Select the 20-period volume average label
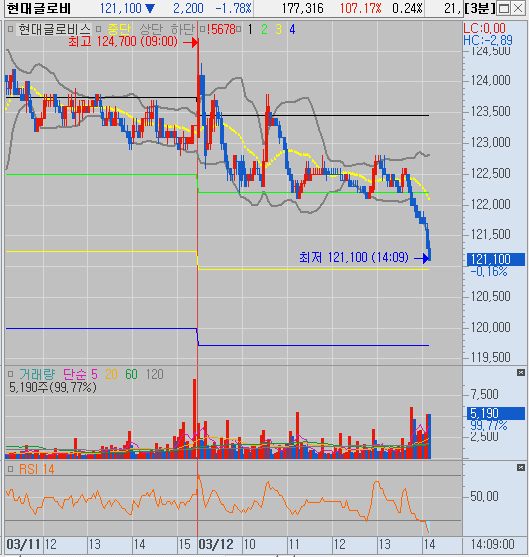 (x=111, y=374)
